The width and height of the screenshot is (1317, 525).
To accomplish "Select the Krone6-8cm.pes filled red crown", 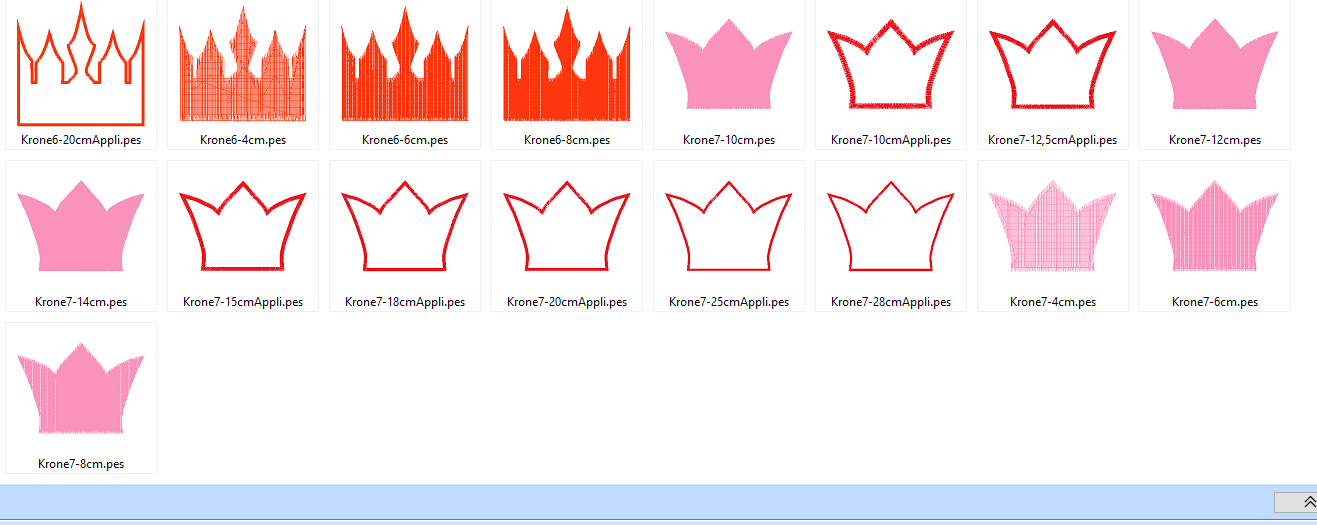I will 567,64.
